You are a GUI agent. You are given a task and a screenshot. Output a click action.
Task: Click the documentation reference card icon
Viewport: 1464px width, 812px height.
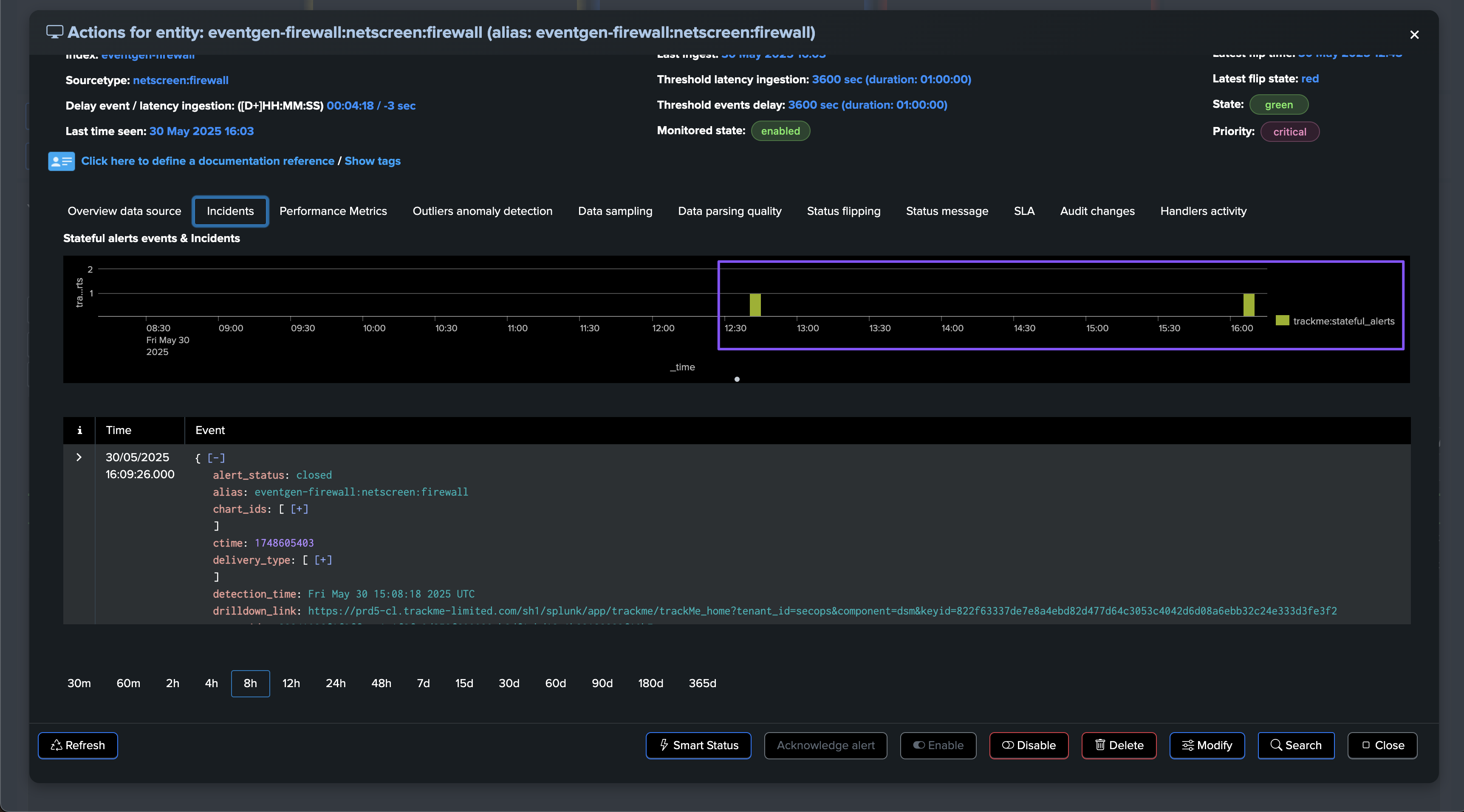[61, 161]
